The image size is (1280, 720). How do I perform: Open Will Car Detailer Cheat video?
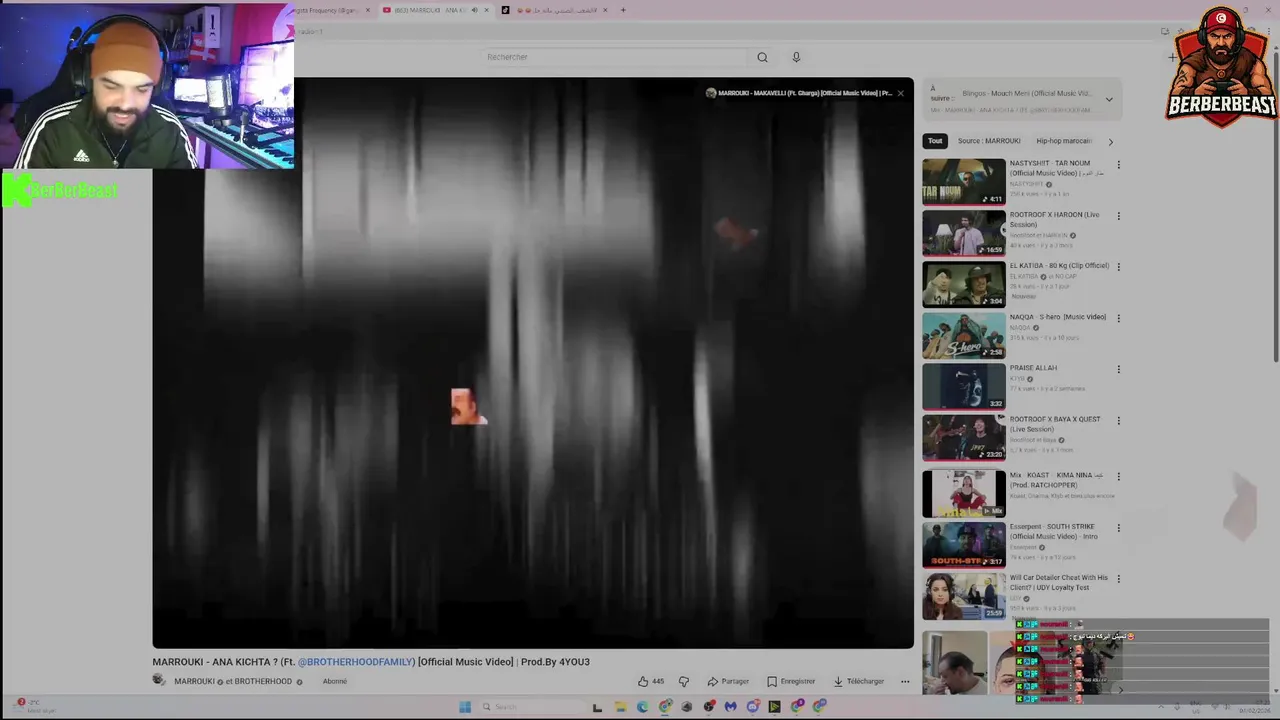(964, 596)
